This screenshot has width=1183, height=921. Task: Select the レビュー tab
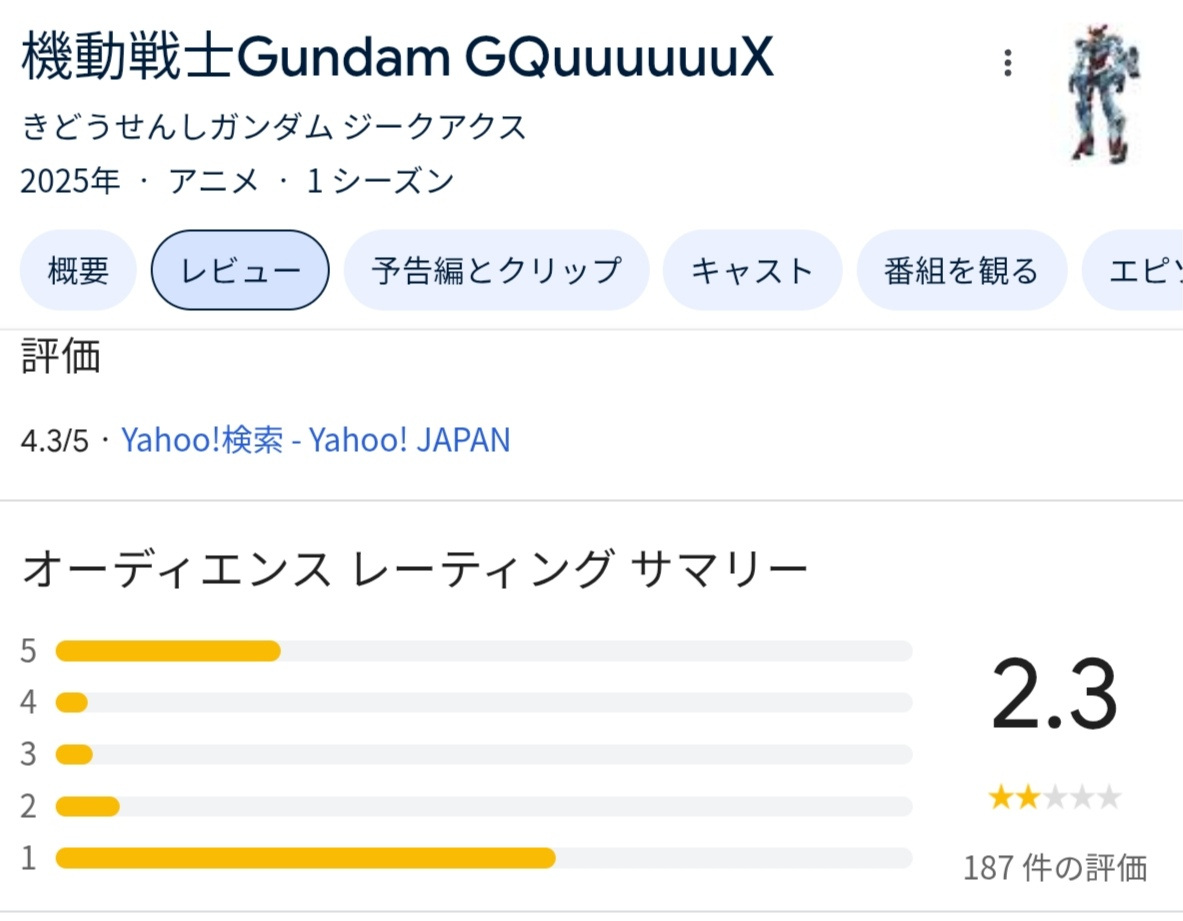[x=240, y=270]
